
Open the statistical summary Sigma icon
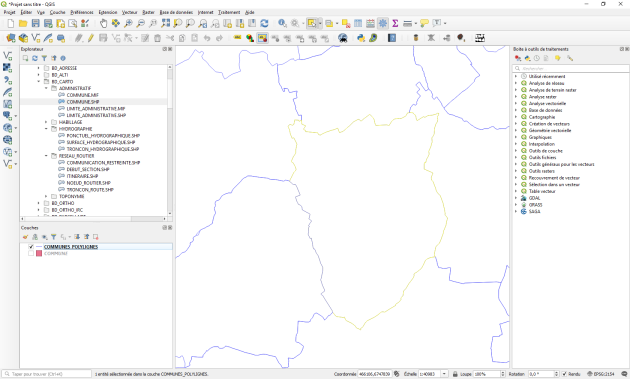click(x=395, y=23)
